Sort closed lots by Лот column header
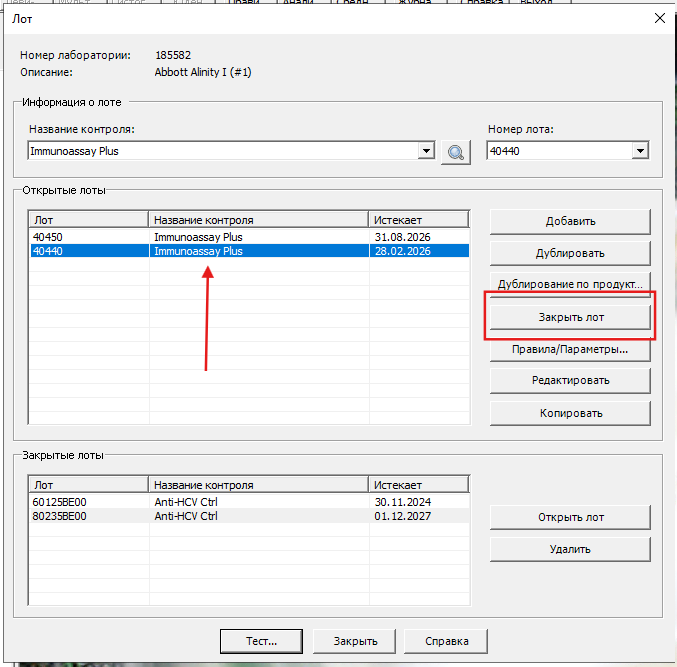The width and height of the screenshot is (677, 667). coord(88,485)
